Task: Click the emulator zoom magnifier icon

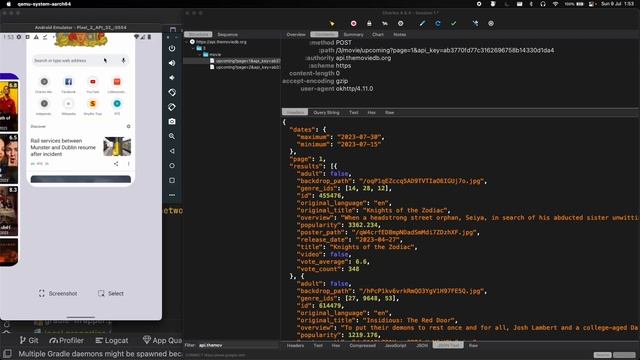Action: point(172,136)
